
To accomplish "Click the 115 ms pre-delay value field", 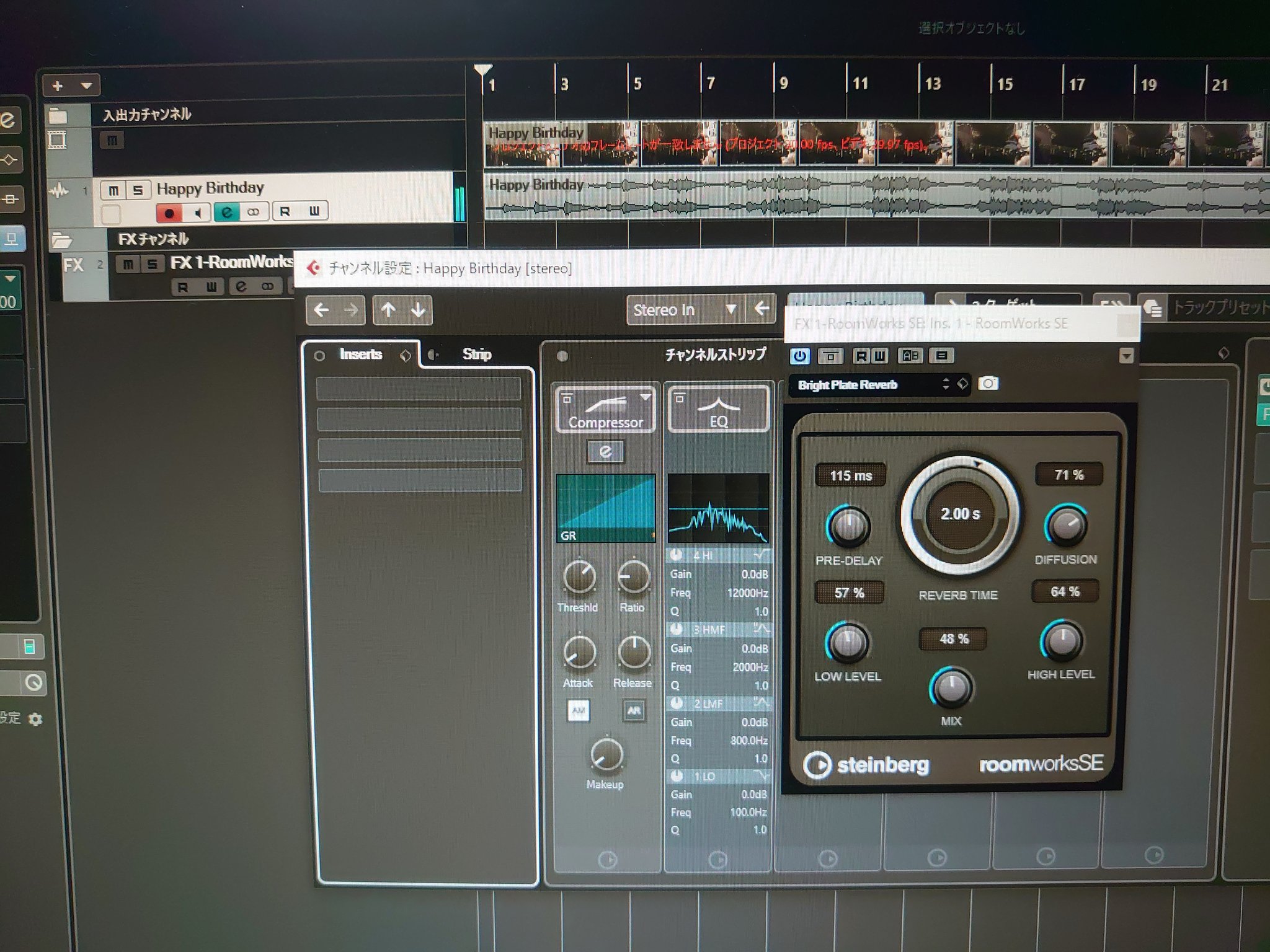I will click(x=850, y=475).
